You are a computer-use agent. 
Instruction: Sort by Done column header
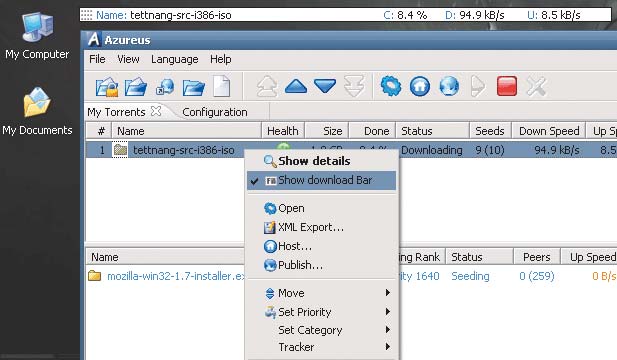click(372, 131)
